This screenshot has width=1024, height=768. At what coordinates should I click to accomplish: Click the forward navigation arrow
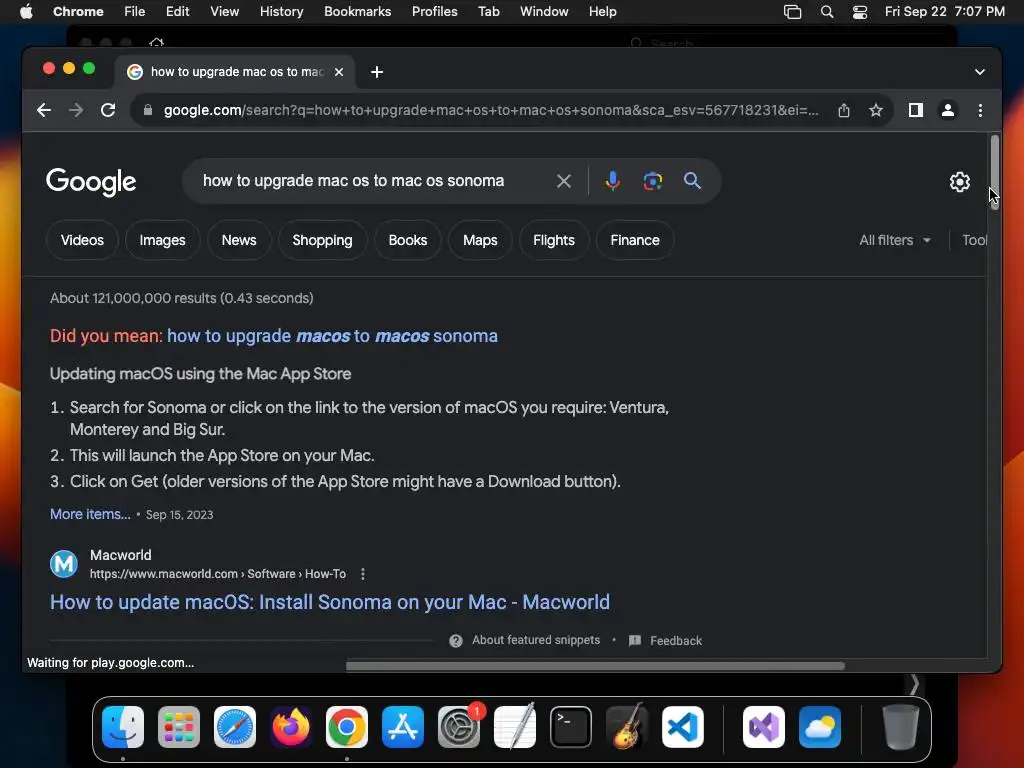(76, 110)
